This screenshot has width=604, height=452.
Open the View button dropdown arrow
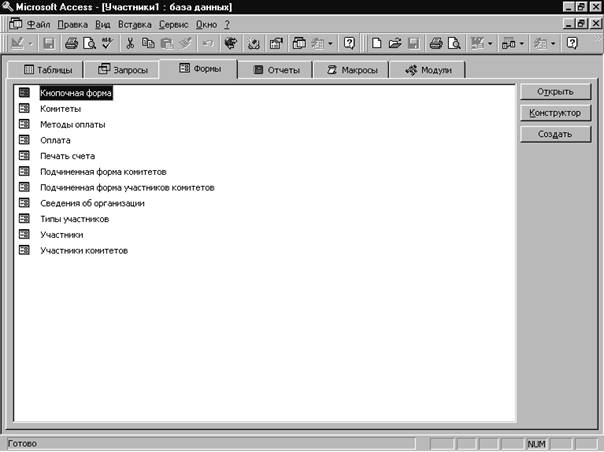(30, 44)
